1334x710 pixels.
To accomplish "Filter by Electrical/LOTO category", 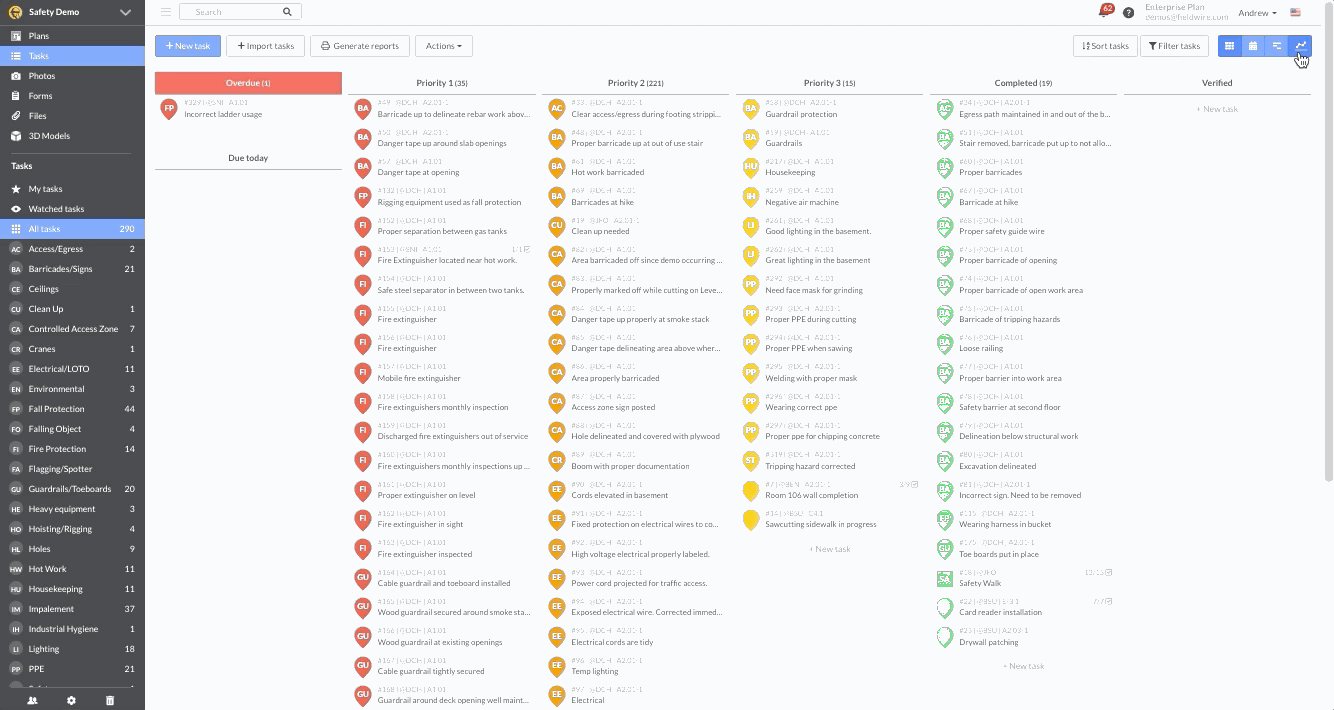I will tap(72, 369).
